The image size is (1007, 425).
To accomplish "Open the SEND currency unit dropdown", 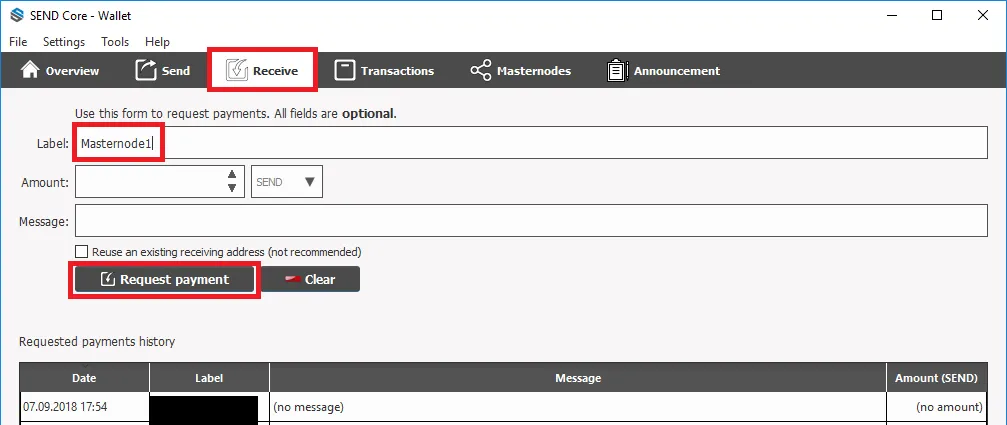I will coord(286,182).
